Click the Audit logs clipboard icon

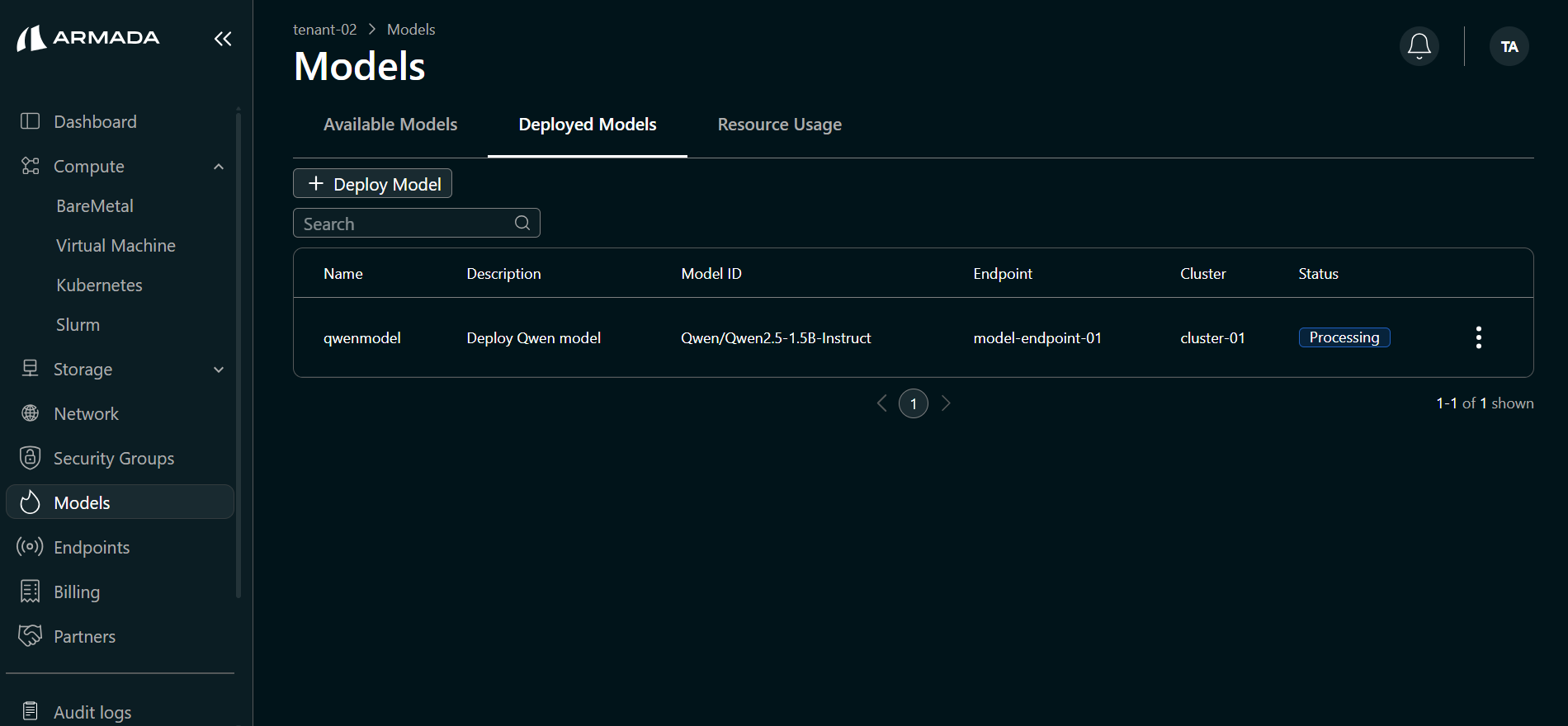coord(30,711)
